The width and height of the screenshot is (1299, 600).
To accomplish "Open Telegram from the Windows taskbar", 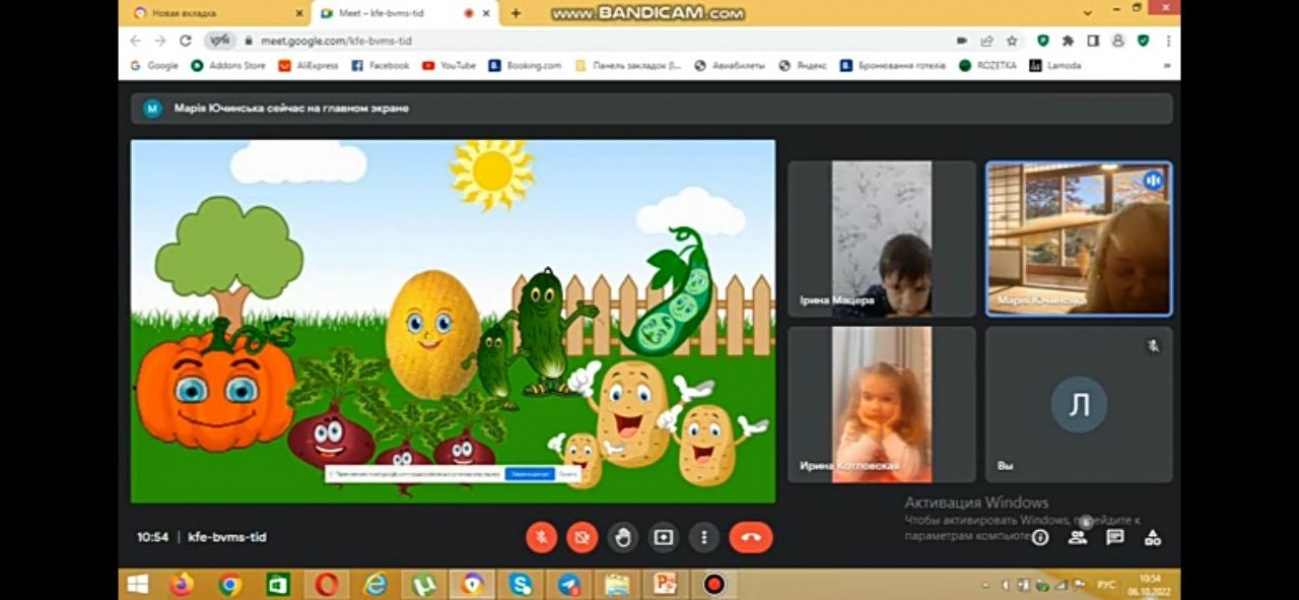I will [x=569, y=584].
